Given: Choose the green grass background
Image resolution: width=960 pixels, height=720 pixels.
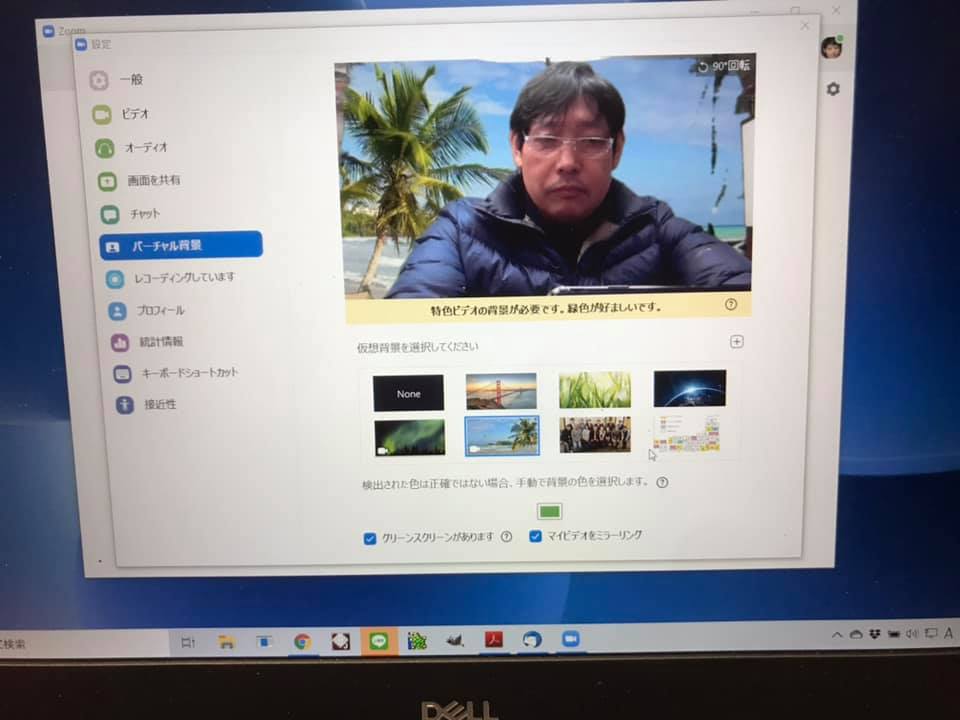Looking at the screenshot, I should click(594, 389).
